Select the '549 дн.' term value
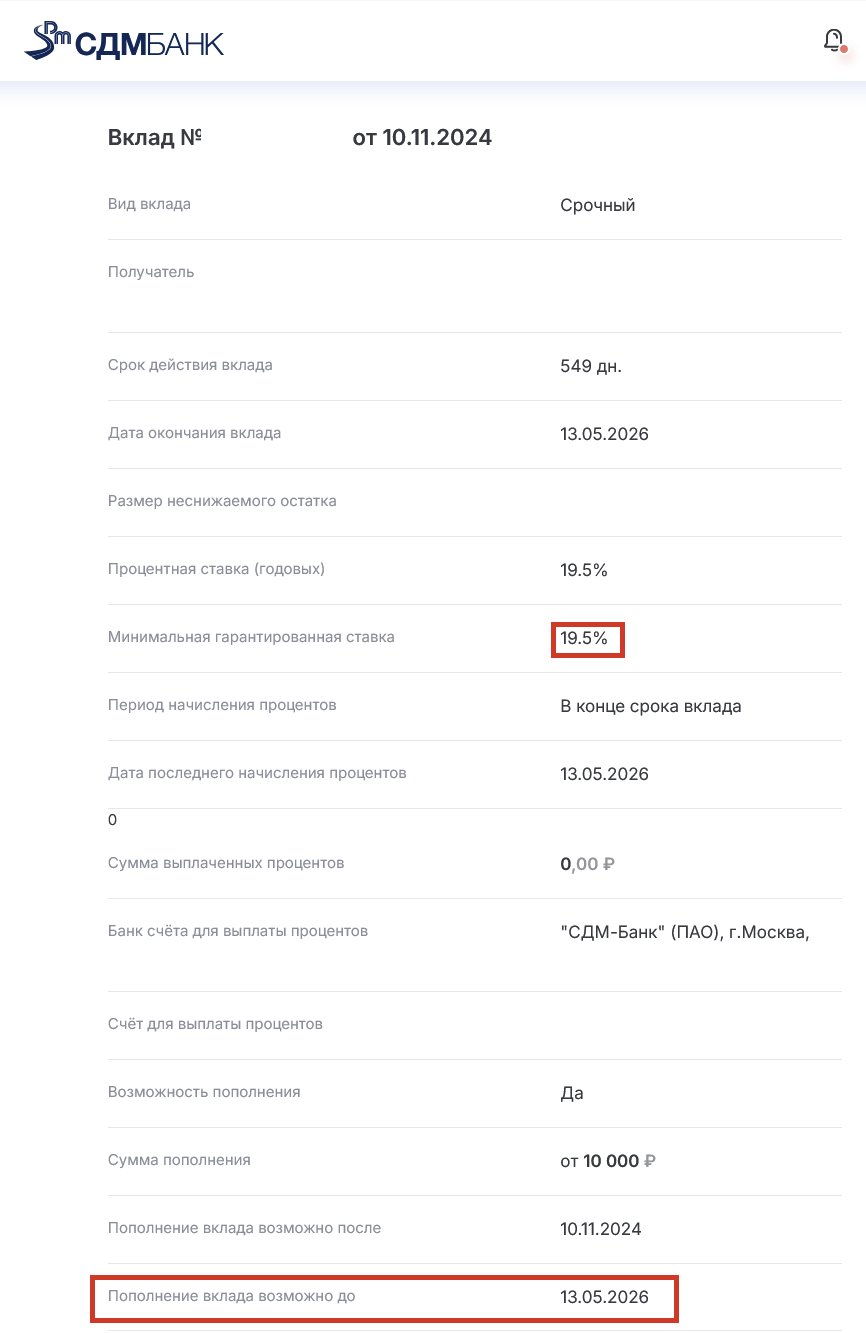 [590, 366]
